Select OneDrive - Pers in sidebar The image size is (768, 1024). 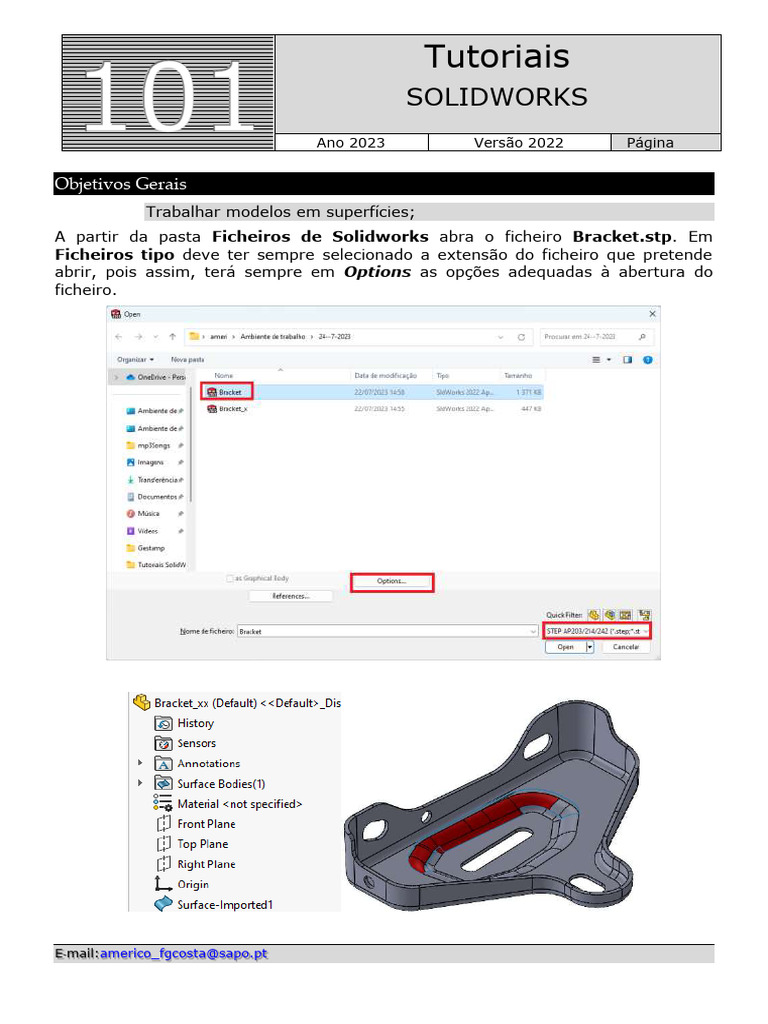155,377
